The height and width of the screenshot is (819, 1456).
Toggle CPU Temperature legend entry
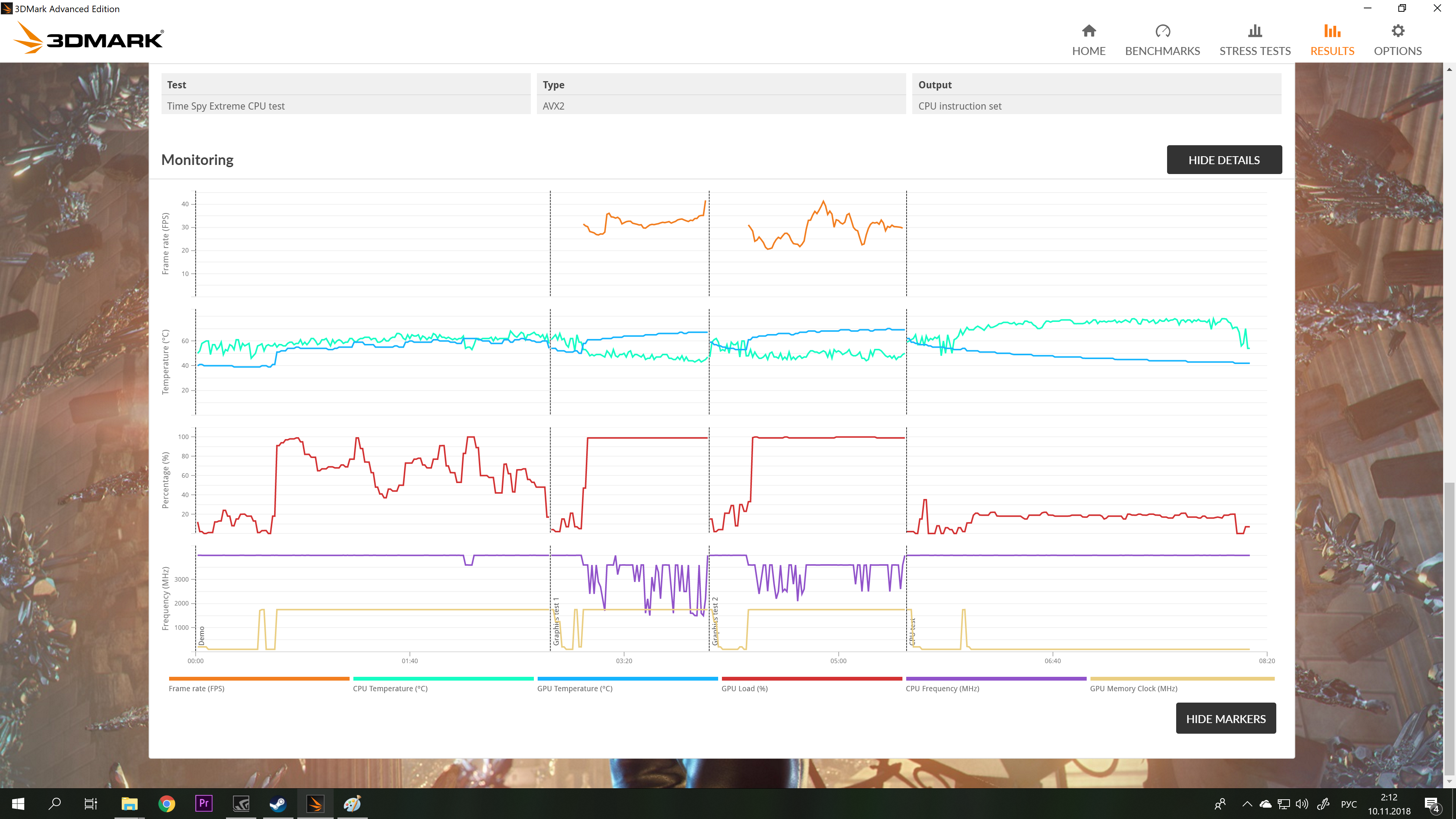(390, 689)
